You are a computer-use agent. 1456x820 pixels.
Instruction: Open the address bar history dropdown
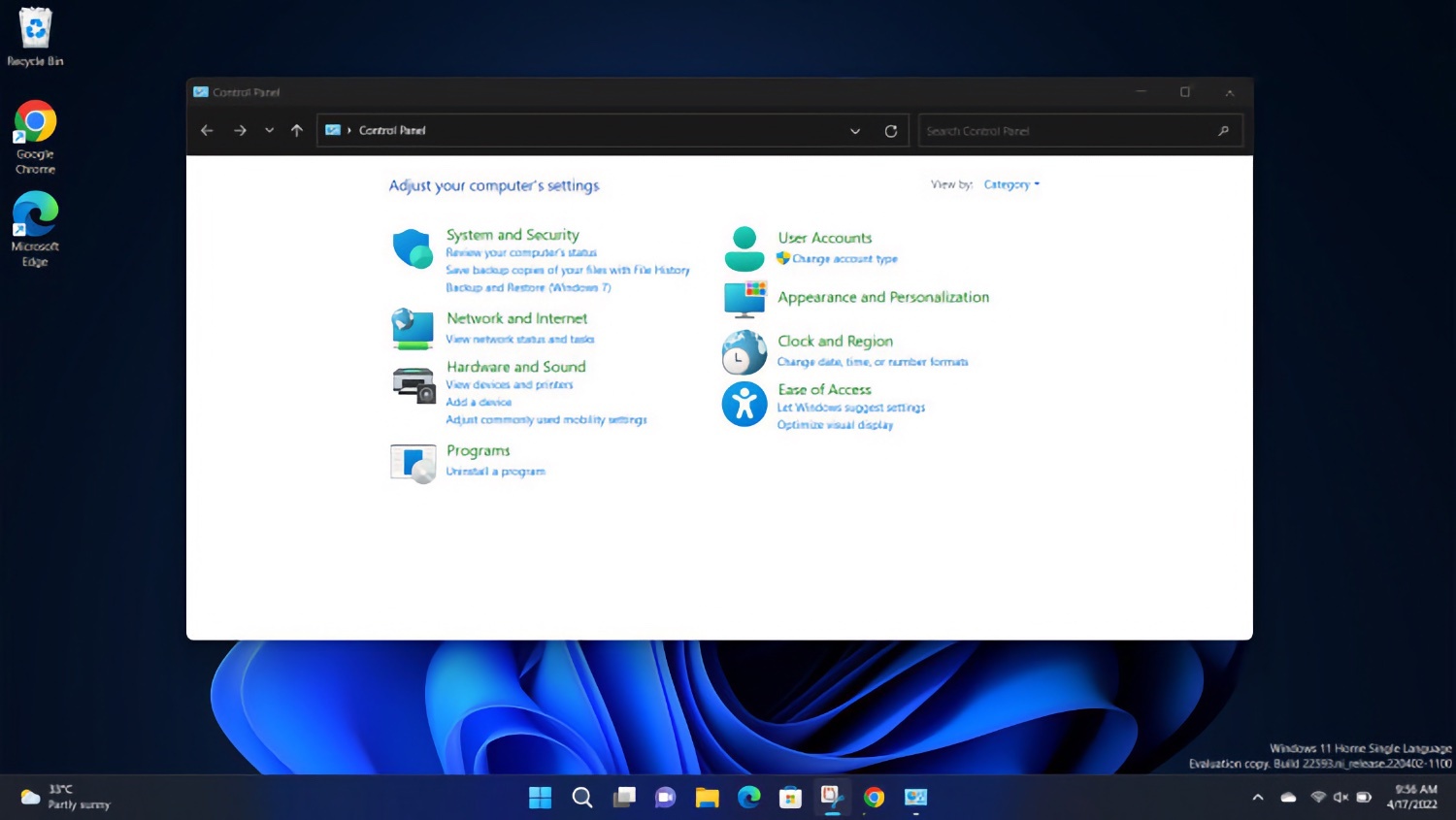pos(855,131)
